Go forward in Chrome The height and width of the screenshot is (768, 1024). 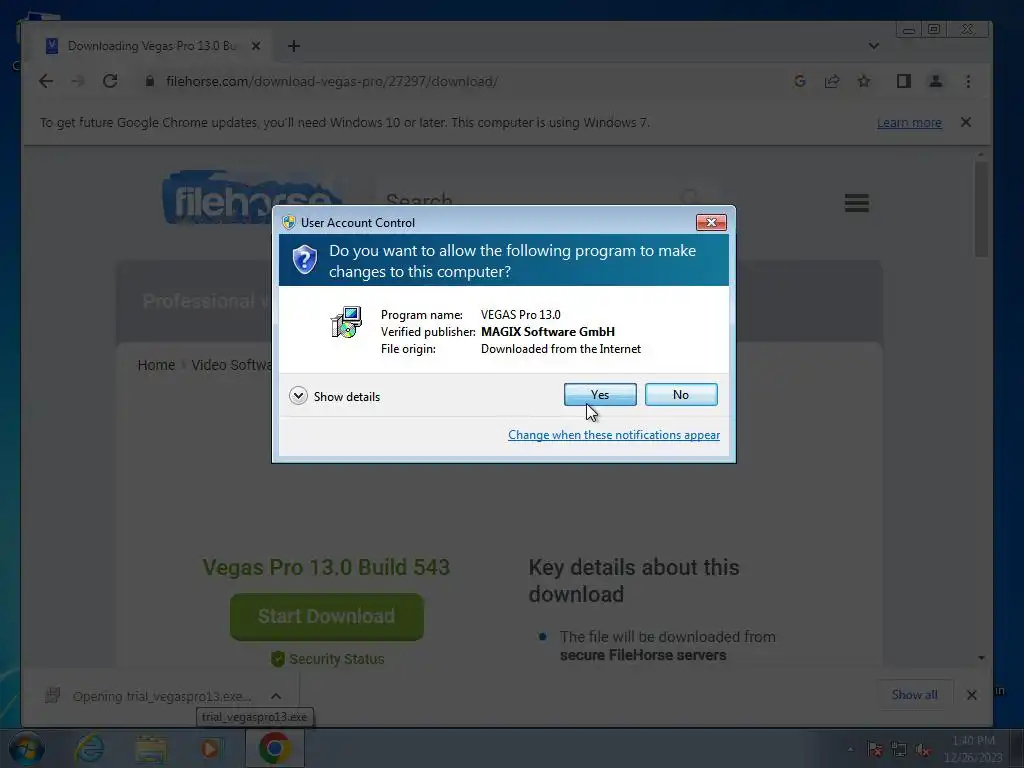(x=78, y=81)
